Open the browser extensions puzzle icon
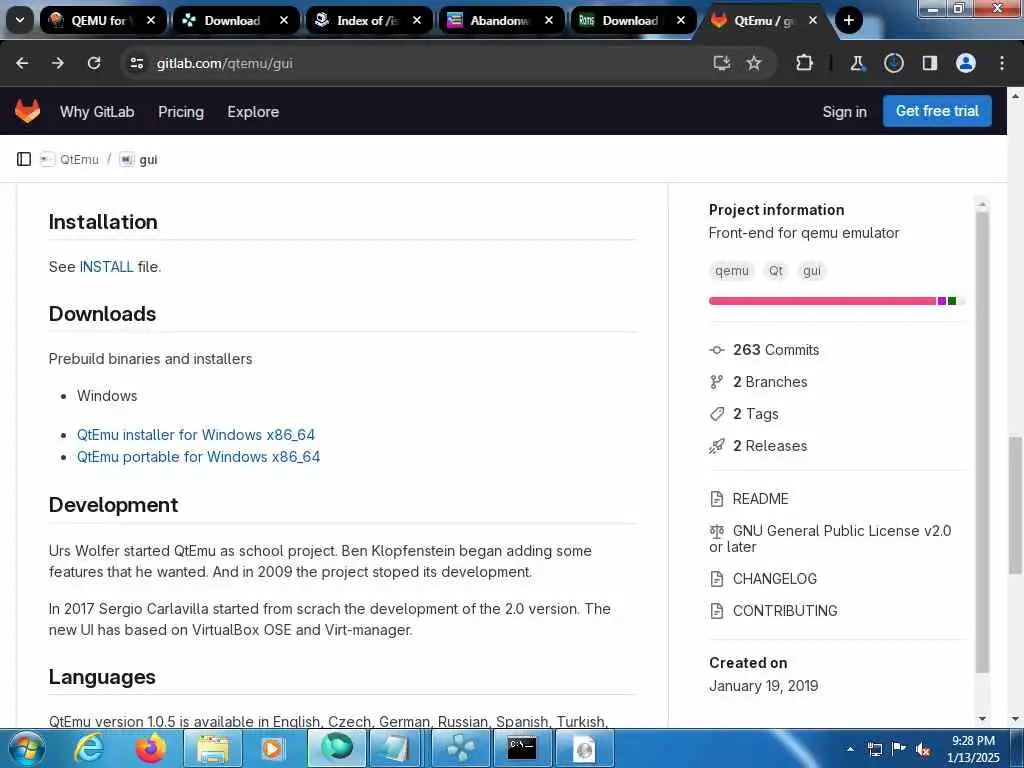Viewport: 1024px width, 768px height. point(805,63)
